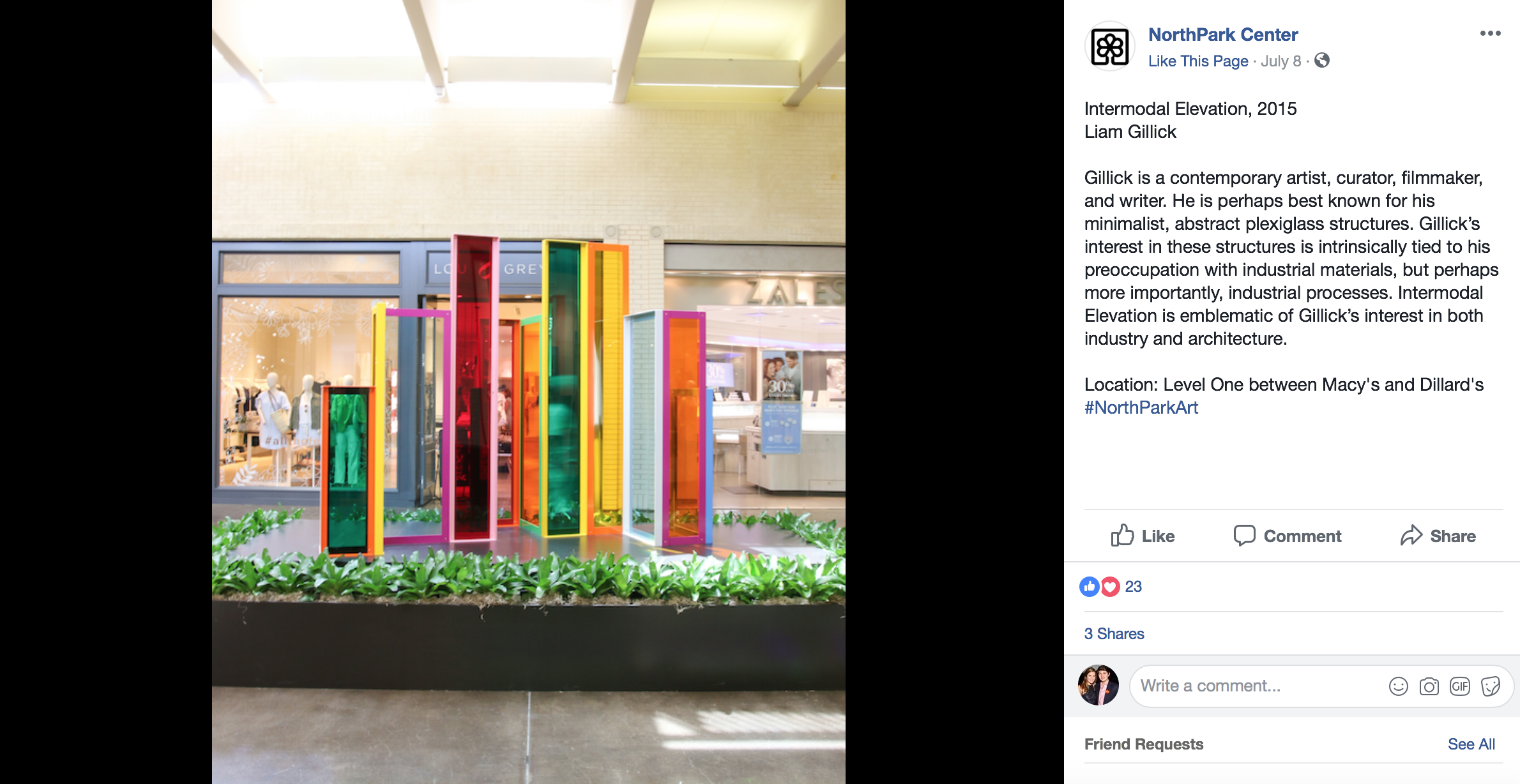The height and width of the screenshot is (784, 1520).
Task: Open the post options three-dot menu
Action: coord(1490,33)
